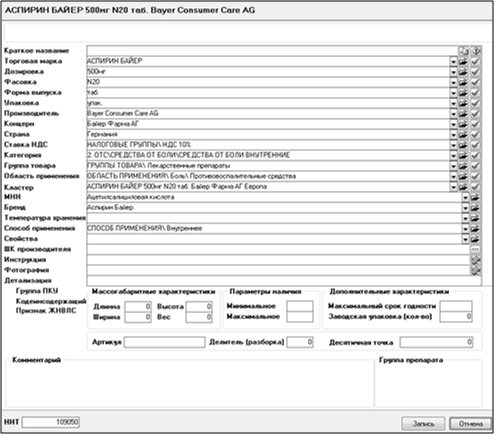Open folder icon for Температура хранения row
Image resolution: width=494 pixels, height=434 pixels.
click(475, 218)
